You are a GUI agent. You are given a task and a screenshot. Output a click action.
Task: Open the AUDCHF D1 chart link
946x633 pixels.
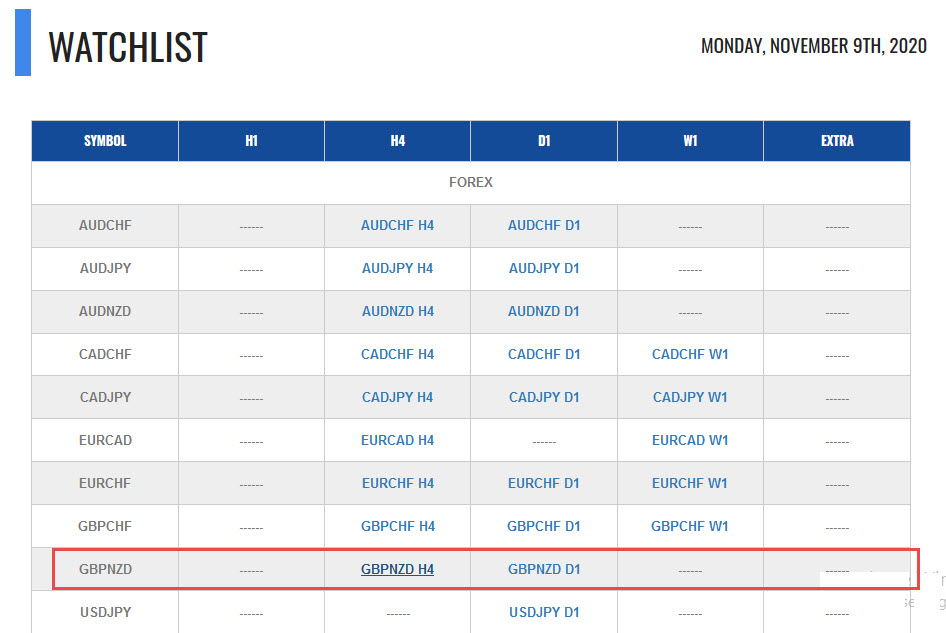coord(544,226)
